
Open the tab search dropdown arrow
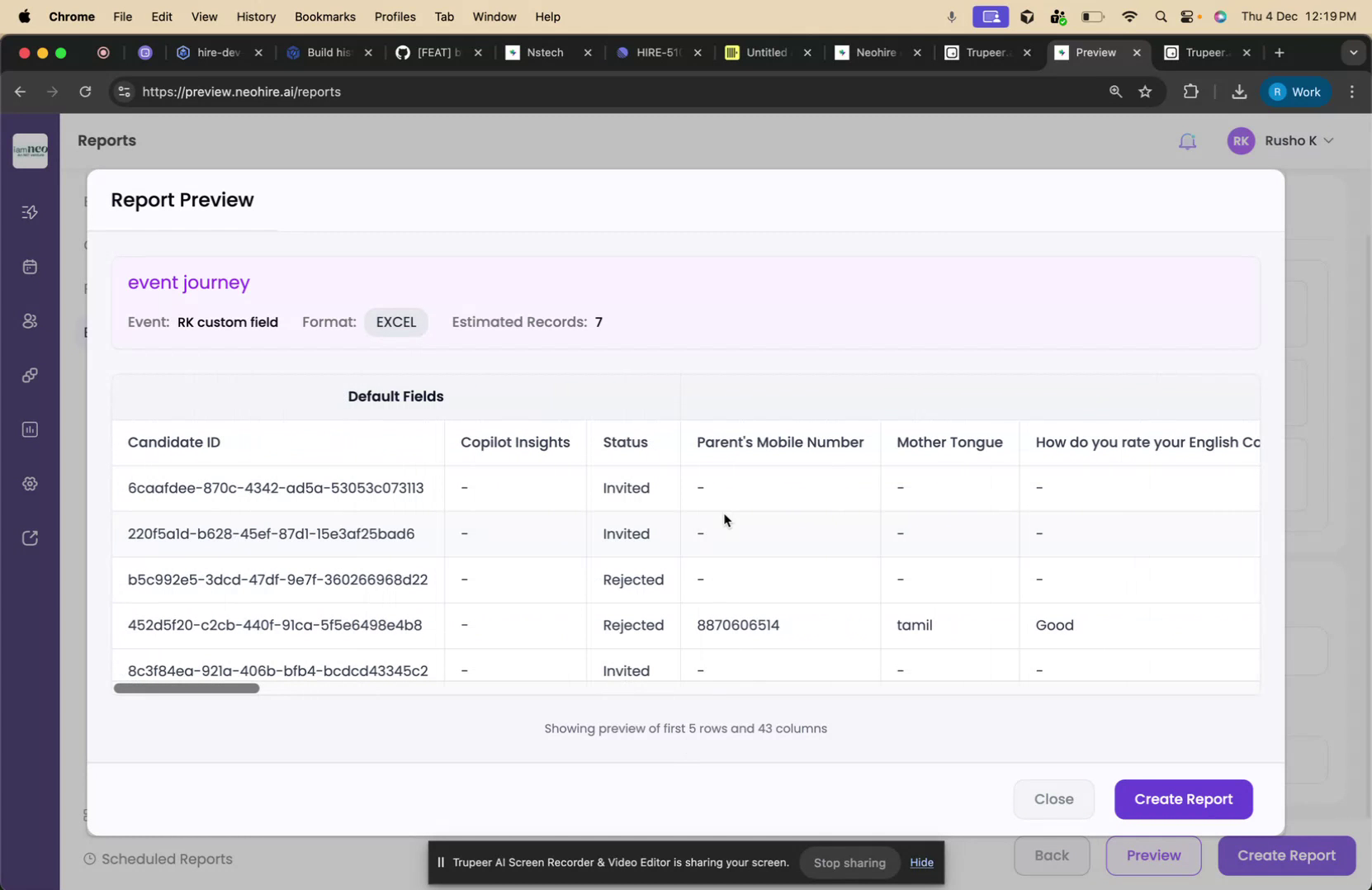click(1353, 52)
